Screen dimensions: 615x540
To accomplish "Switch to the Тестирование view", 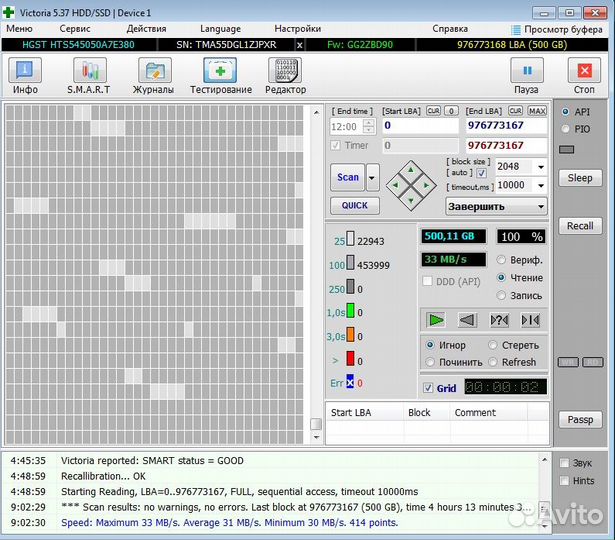I will 220,75.
